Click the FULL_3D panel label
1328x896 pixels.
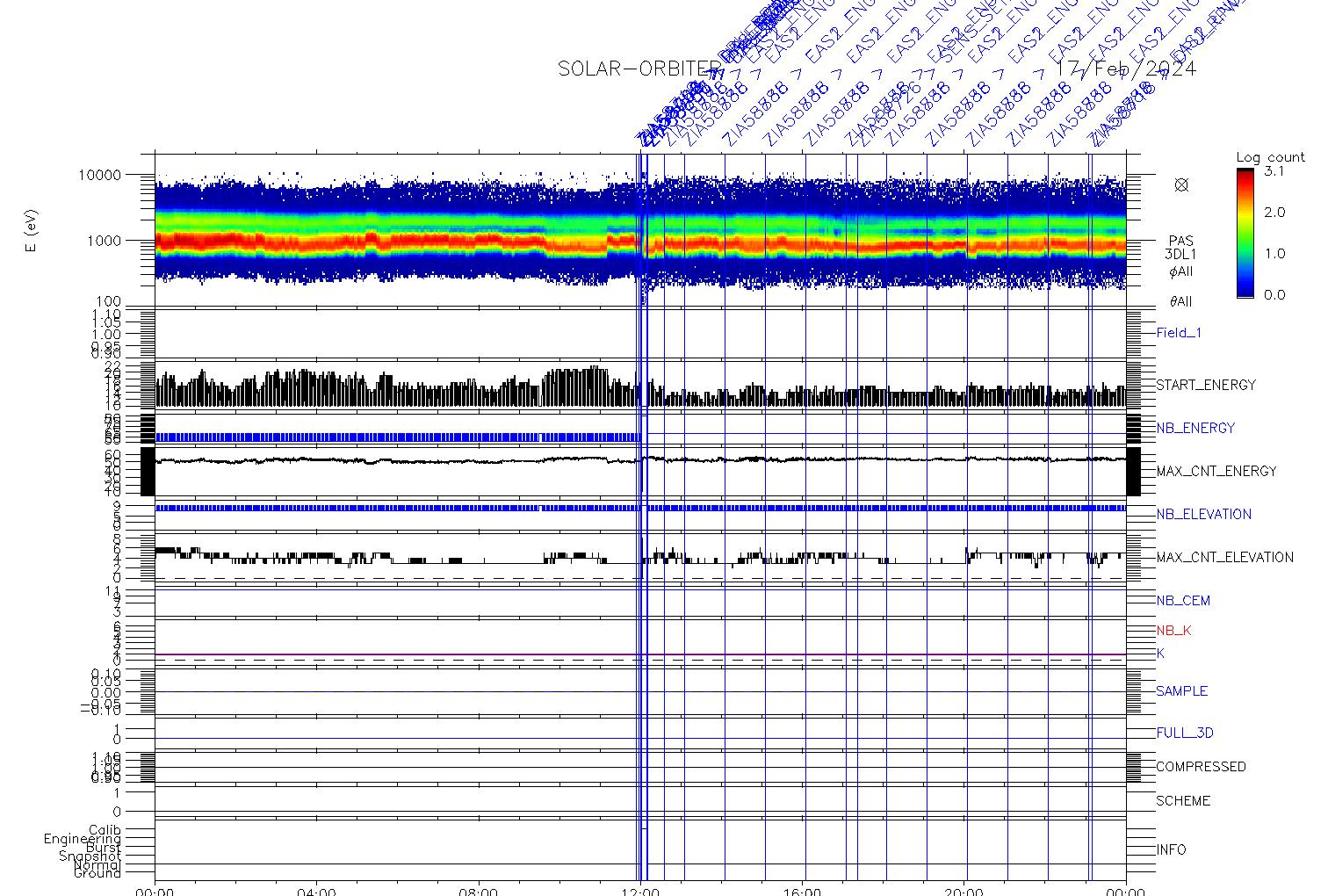click(x=1185, y=733)
